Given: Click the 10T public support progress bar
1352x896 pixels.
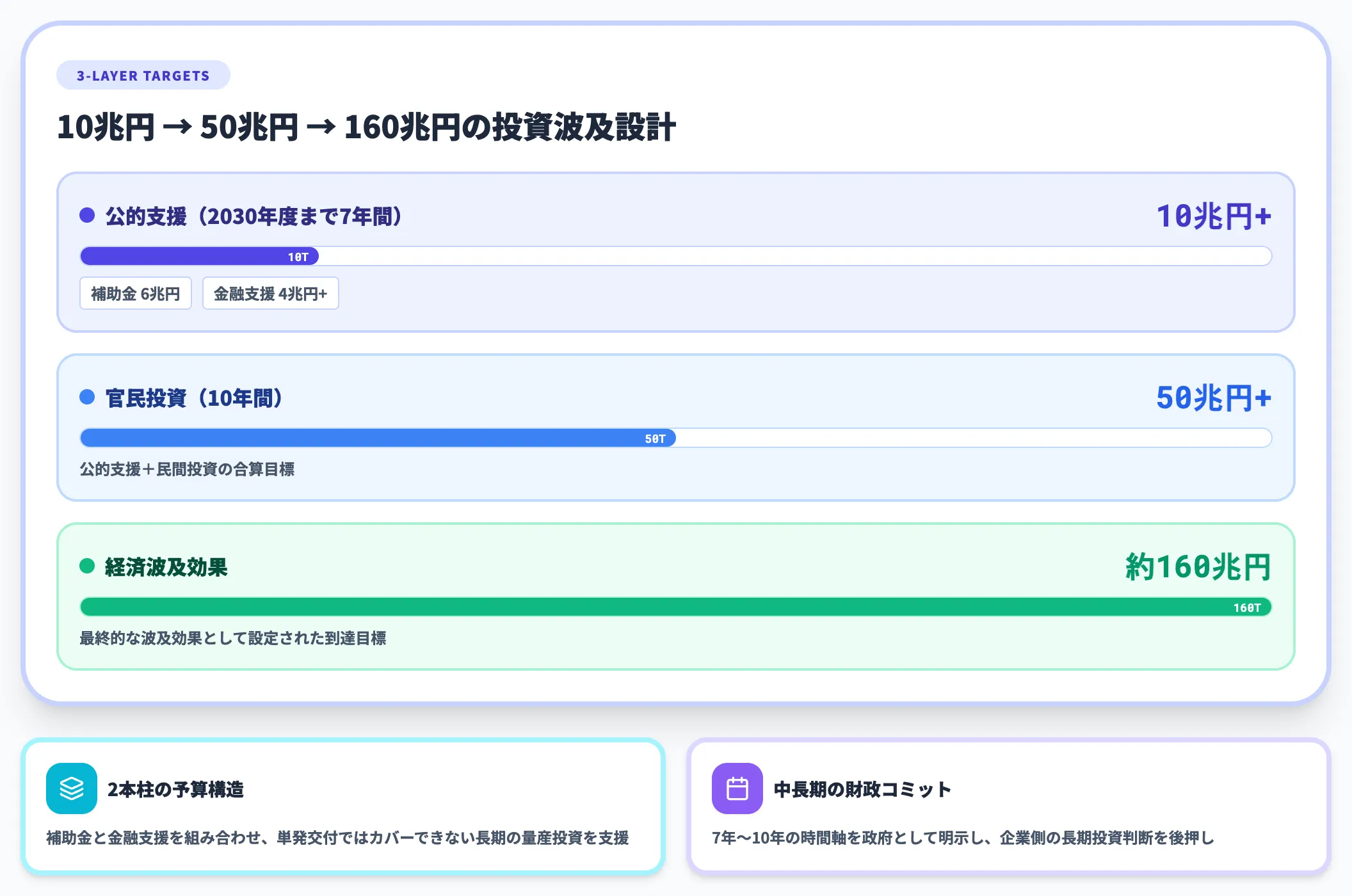Looking at the screenshot, I should point(676,257).
